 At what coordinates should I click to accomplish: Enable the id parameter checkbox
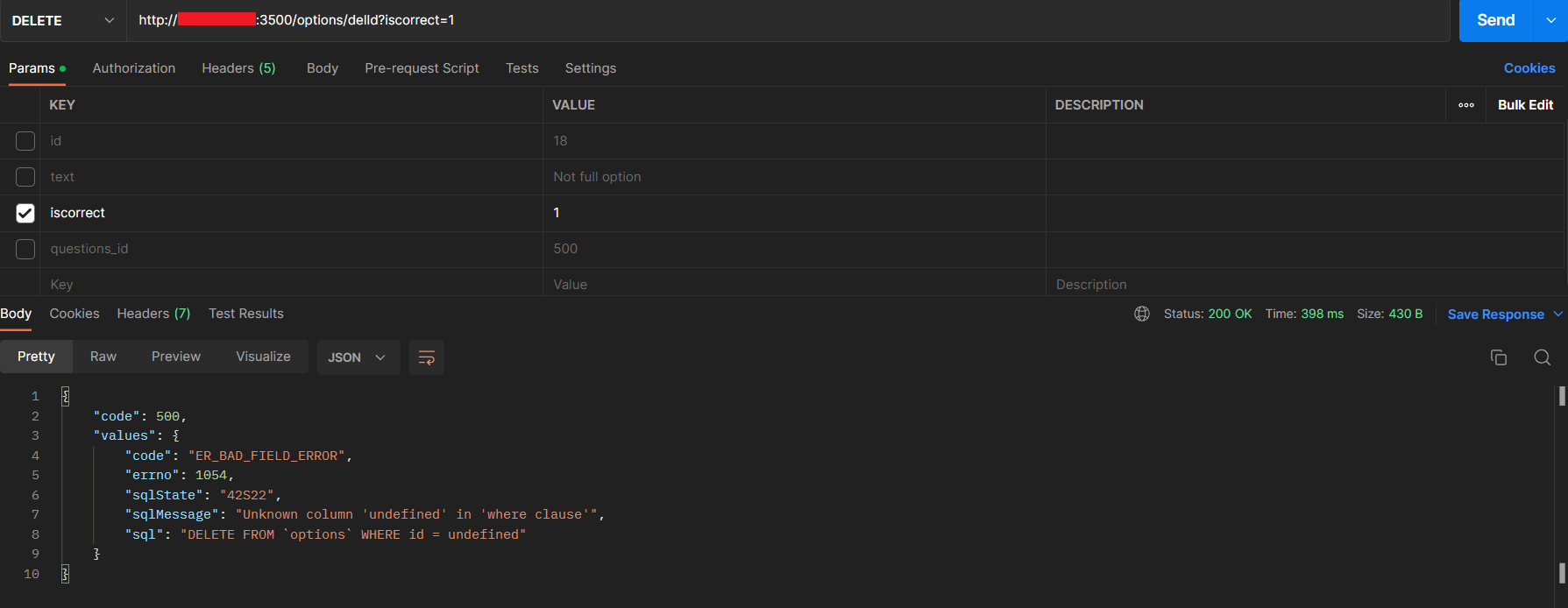[25, 141]
